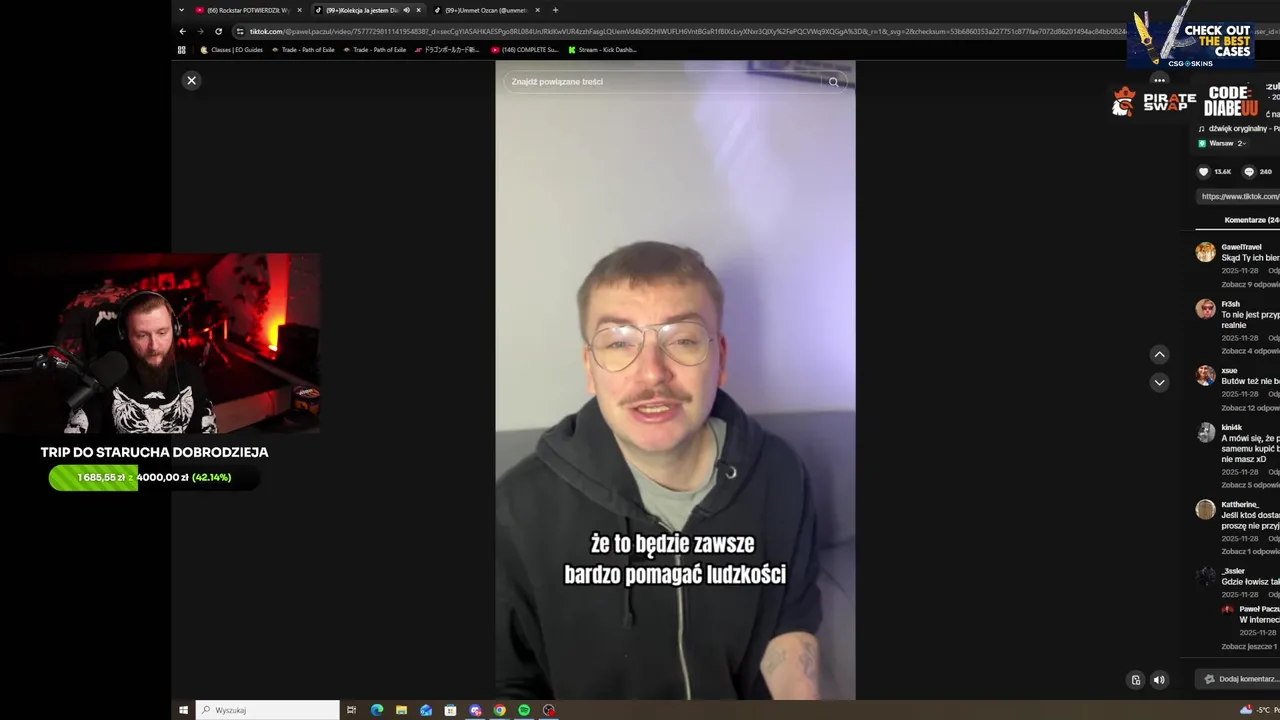Launch Microsoft Edge from taskbar
The height and width of the screenshot is (720, 1280).
point(377,710)
